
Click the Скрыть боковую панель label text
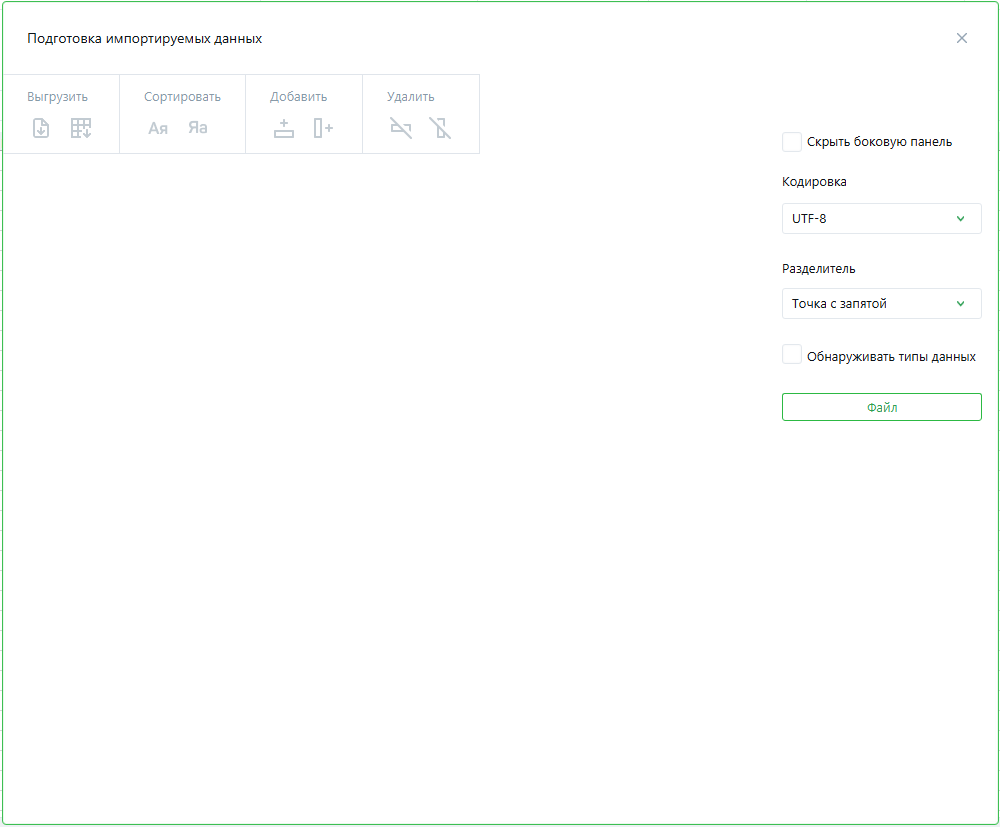(879, 142)
